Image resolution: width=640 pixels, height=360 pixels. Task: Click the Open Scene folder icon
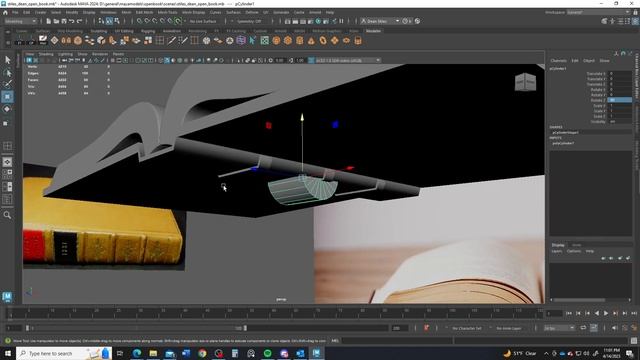tap(56, 21)
